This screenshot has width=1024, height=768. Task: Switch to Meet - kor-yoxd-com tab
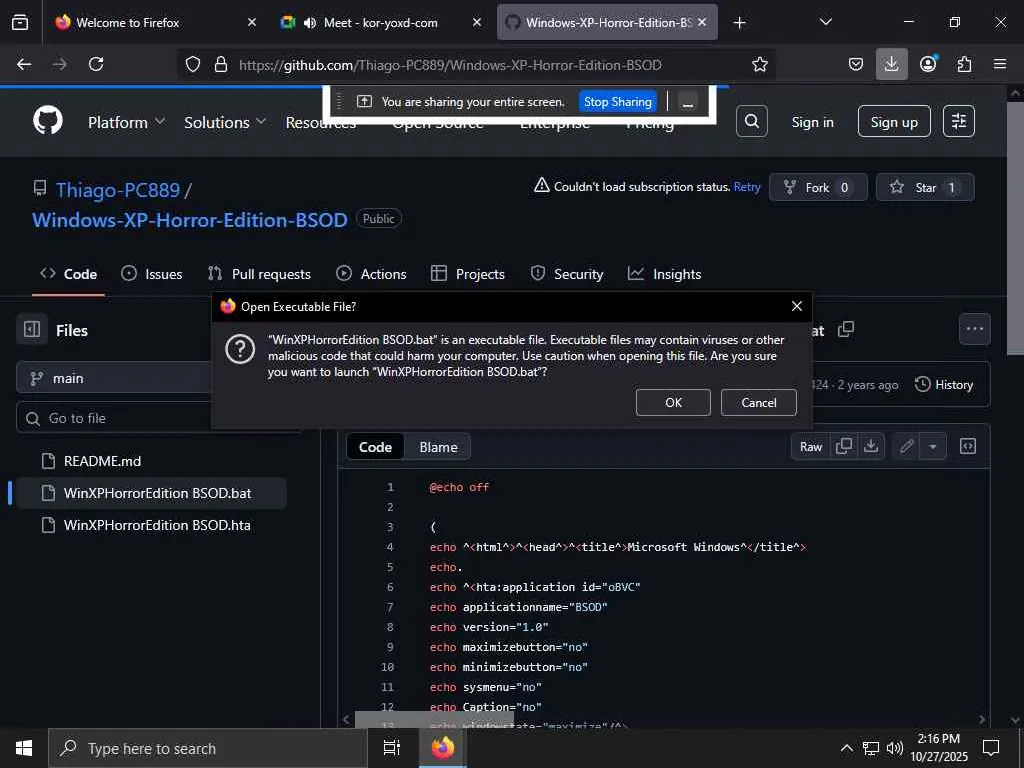pyautogui.click(x=381, y=23)
